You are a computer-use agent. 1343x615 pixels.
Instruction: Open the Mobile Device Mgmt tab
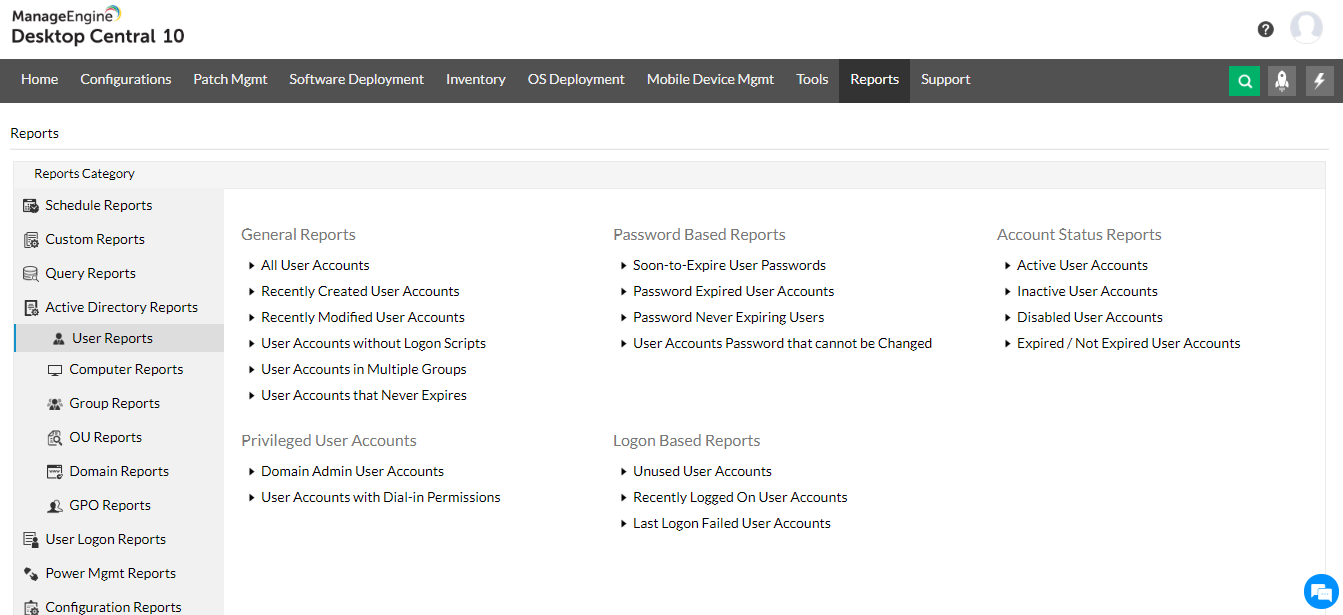coord(710,79)
